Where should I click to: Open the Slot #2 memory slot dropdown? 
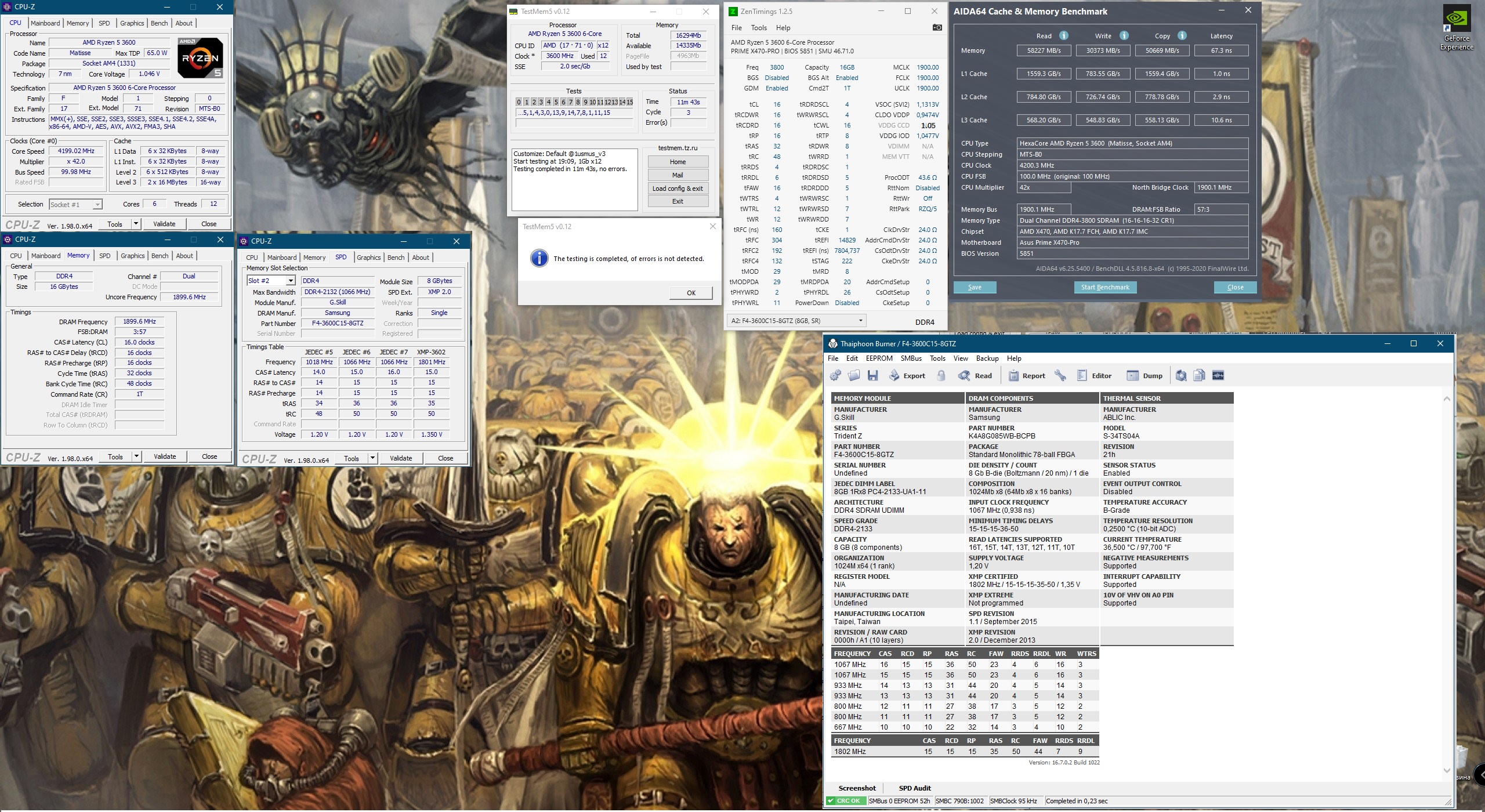click(291, 281)
